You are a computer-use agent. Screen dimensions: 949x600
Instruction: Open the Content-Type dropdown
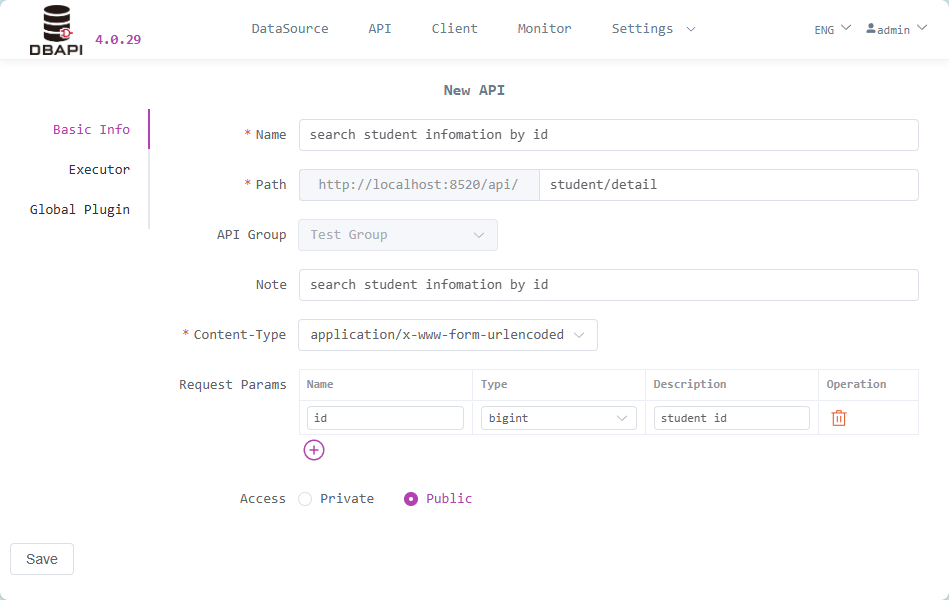447,334
